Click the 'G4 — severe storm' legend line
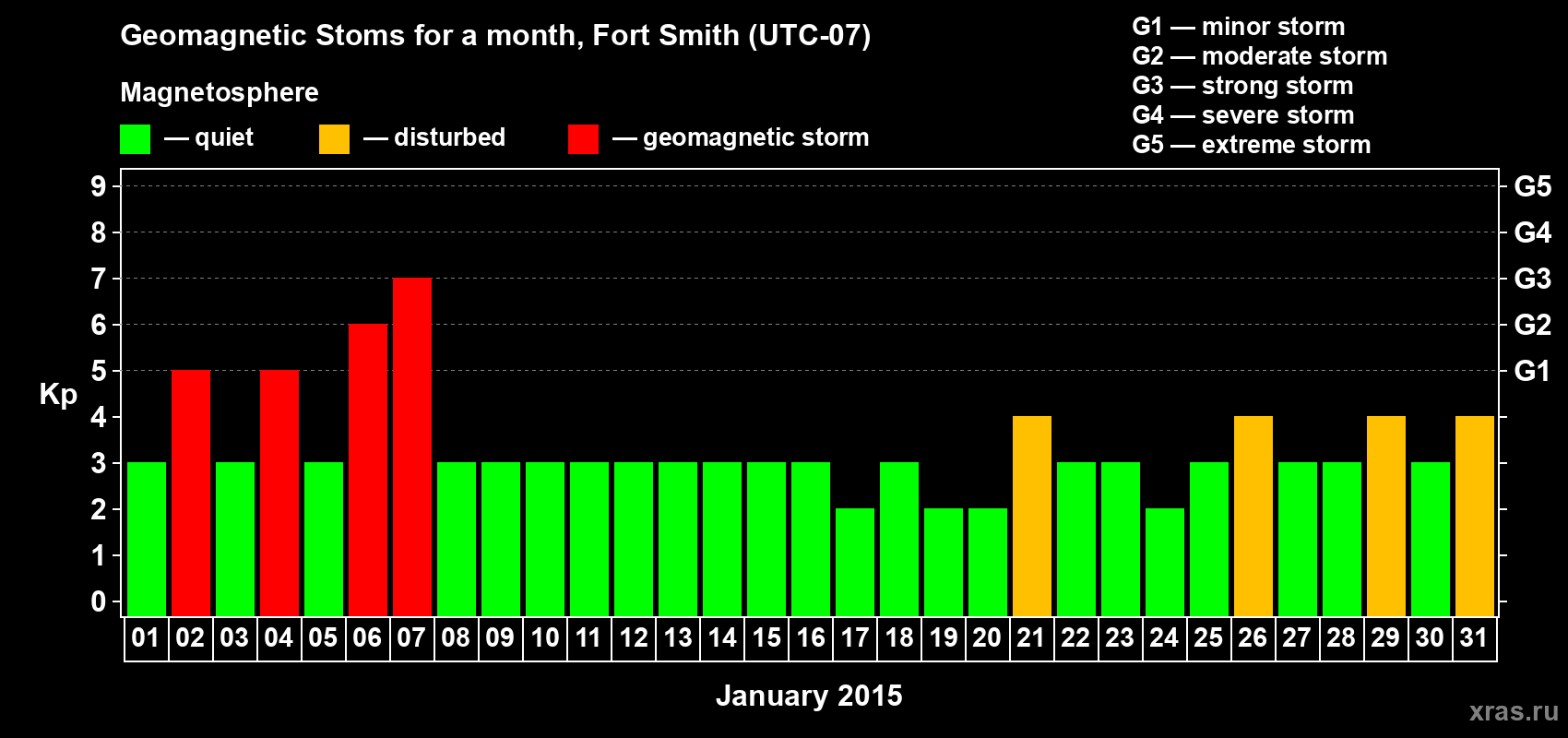 pos(1243,115)
